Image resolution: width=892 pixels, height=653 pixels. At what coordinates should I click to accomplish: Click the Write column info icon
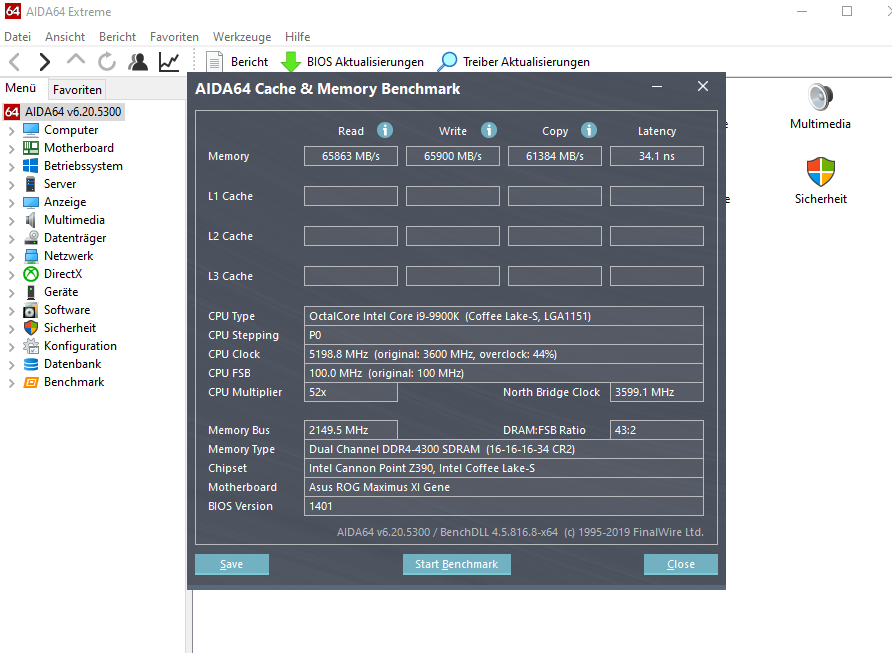[x=489, y=130]
